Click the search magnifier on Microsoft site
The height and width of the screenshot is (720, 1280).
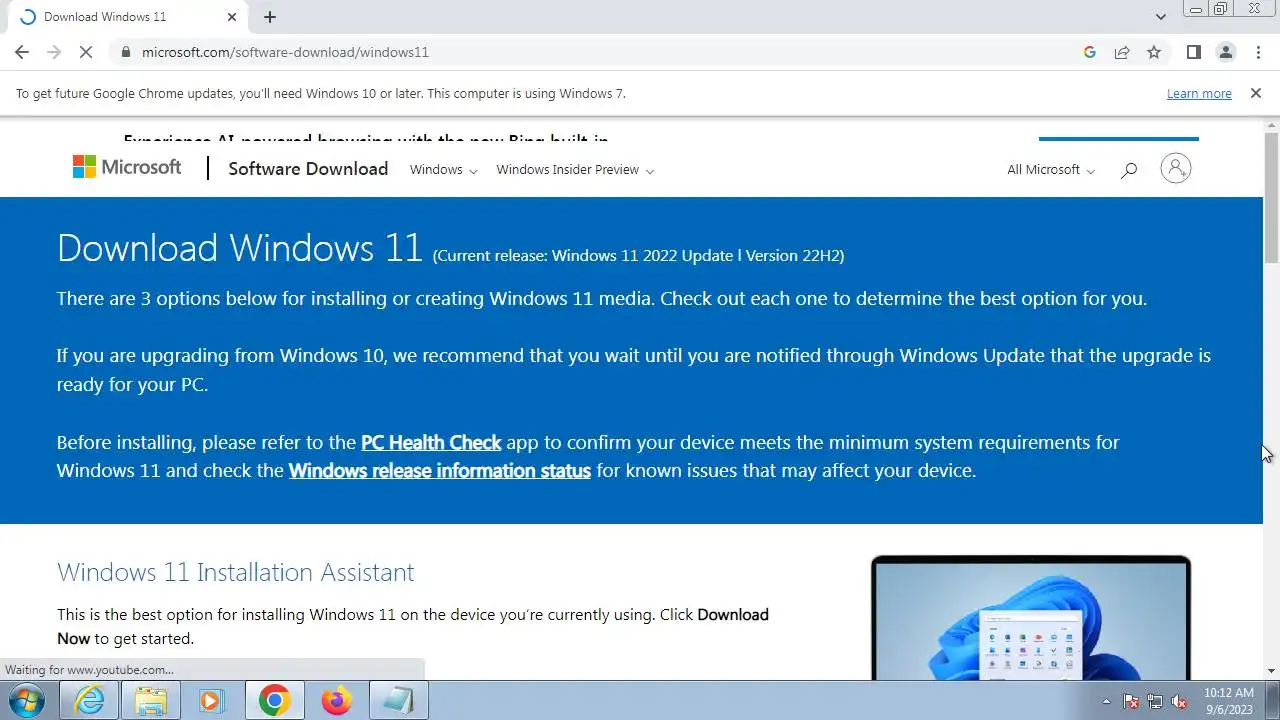point(1129,170)
